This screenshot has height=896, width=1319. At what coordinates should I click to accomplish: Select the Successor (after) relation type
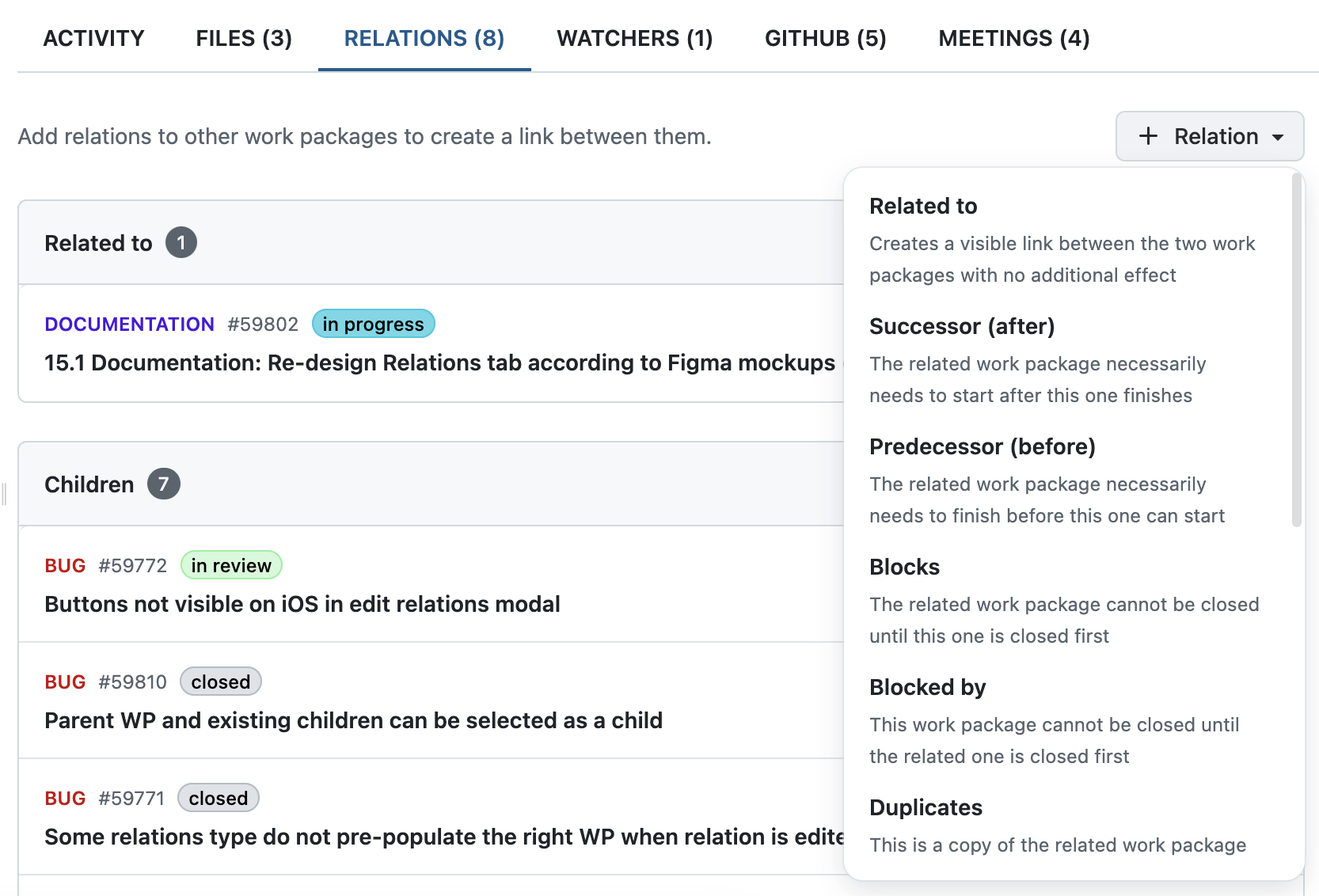coord(962,326)
